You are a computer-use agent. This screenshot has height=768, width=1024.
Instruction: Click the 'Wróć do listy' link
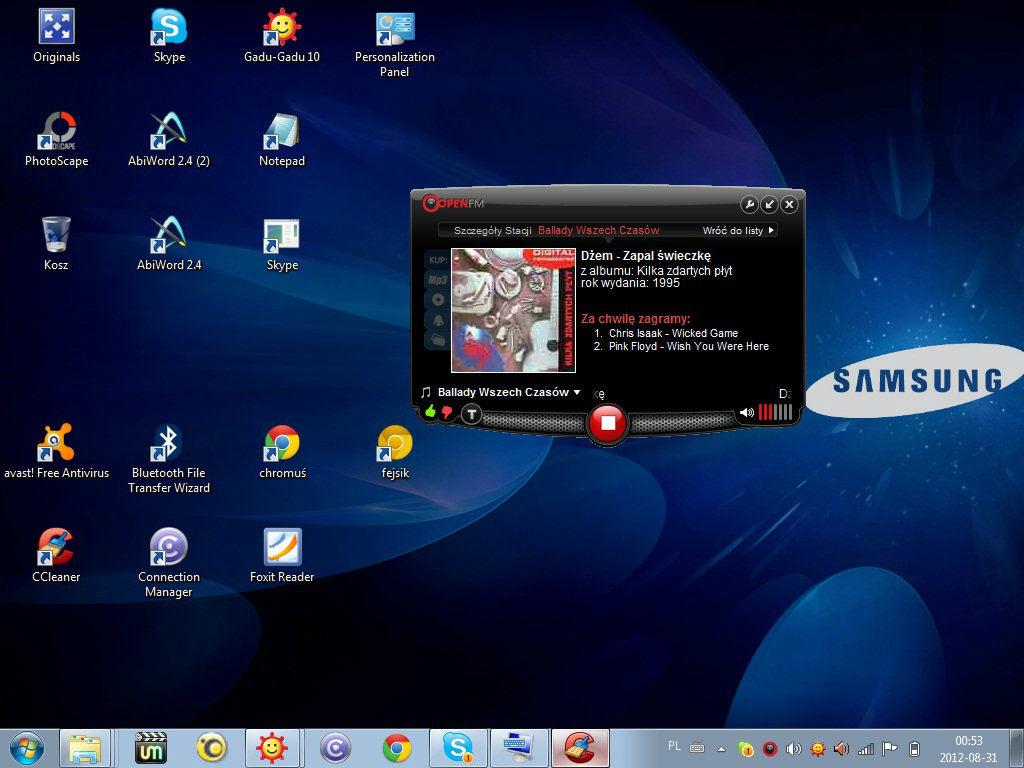point(738,231)
